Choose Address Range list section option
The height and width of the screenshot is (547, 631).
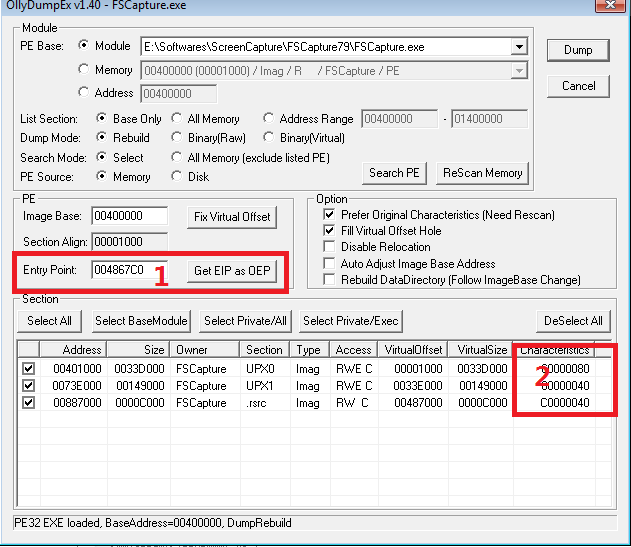[x=268, y=118]
